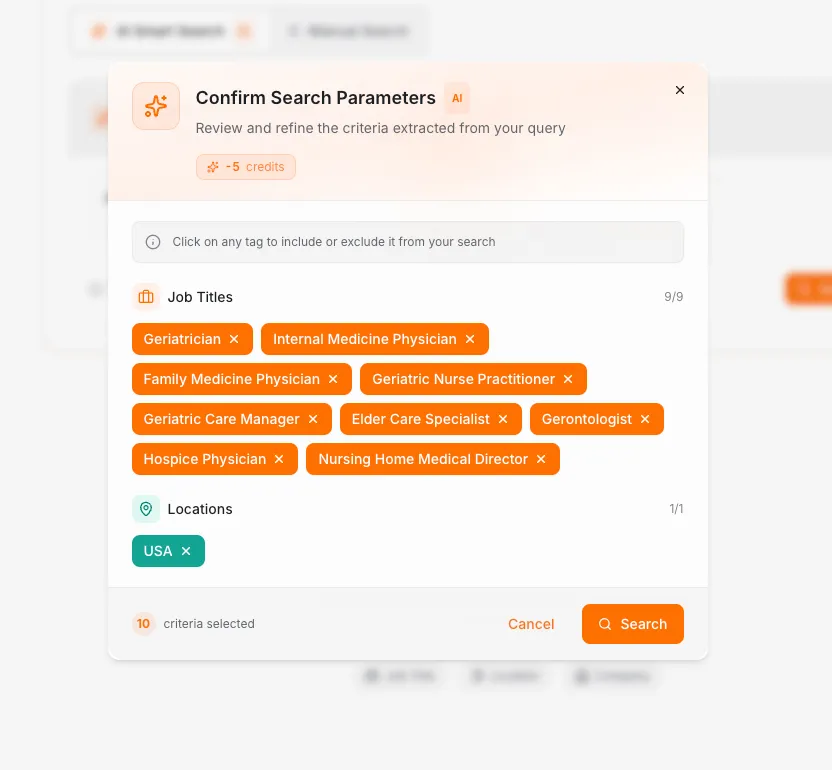This screenshot has height=770, width=832.
Task: Toggle the Geriatrician tag
Action: click(185, 339)
